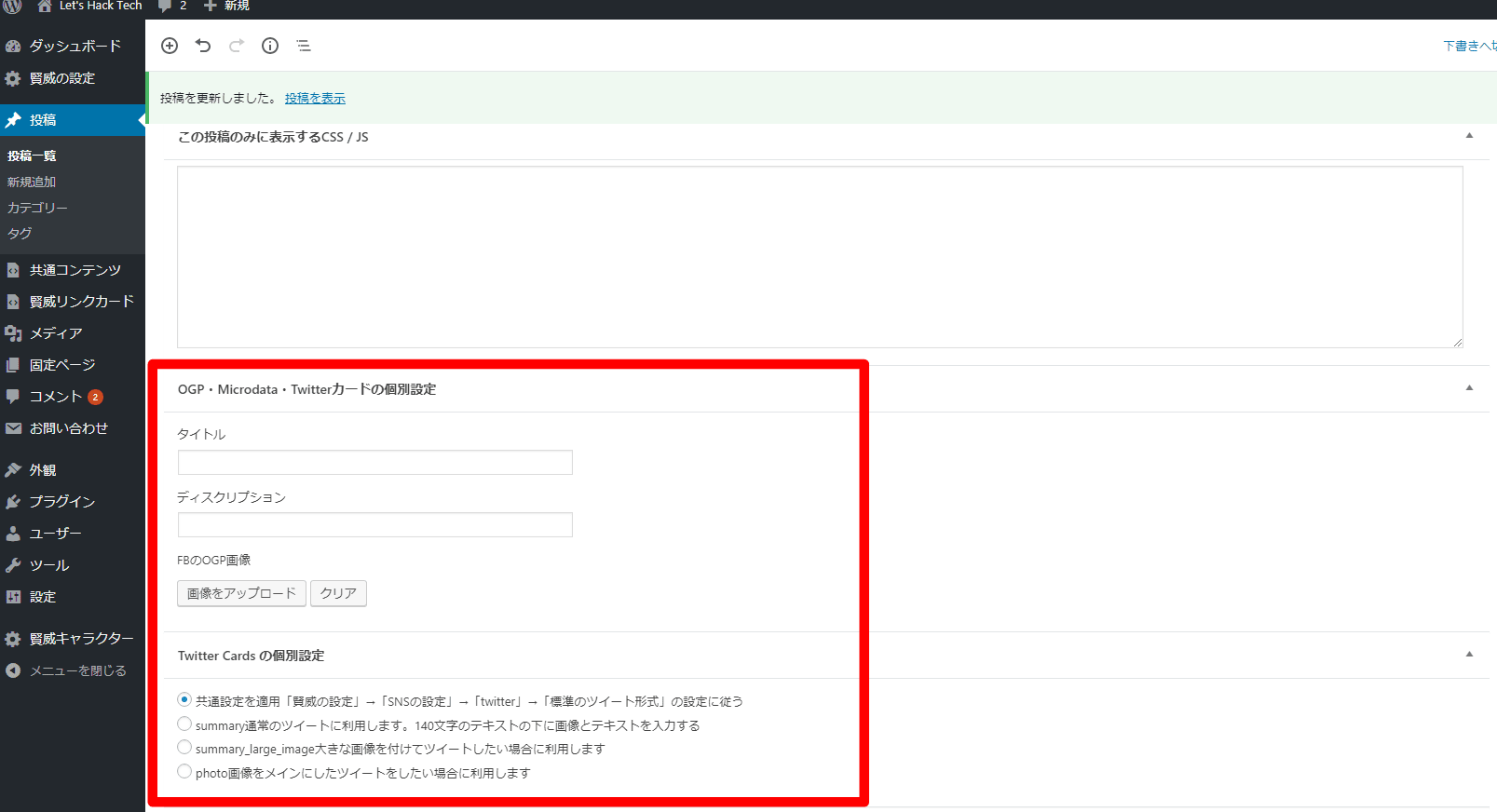1497x812 pixels.
Task: Click the plus 新規 icon in admin bar
Action: [211, 6]
